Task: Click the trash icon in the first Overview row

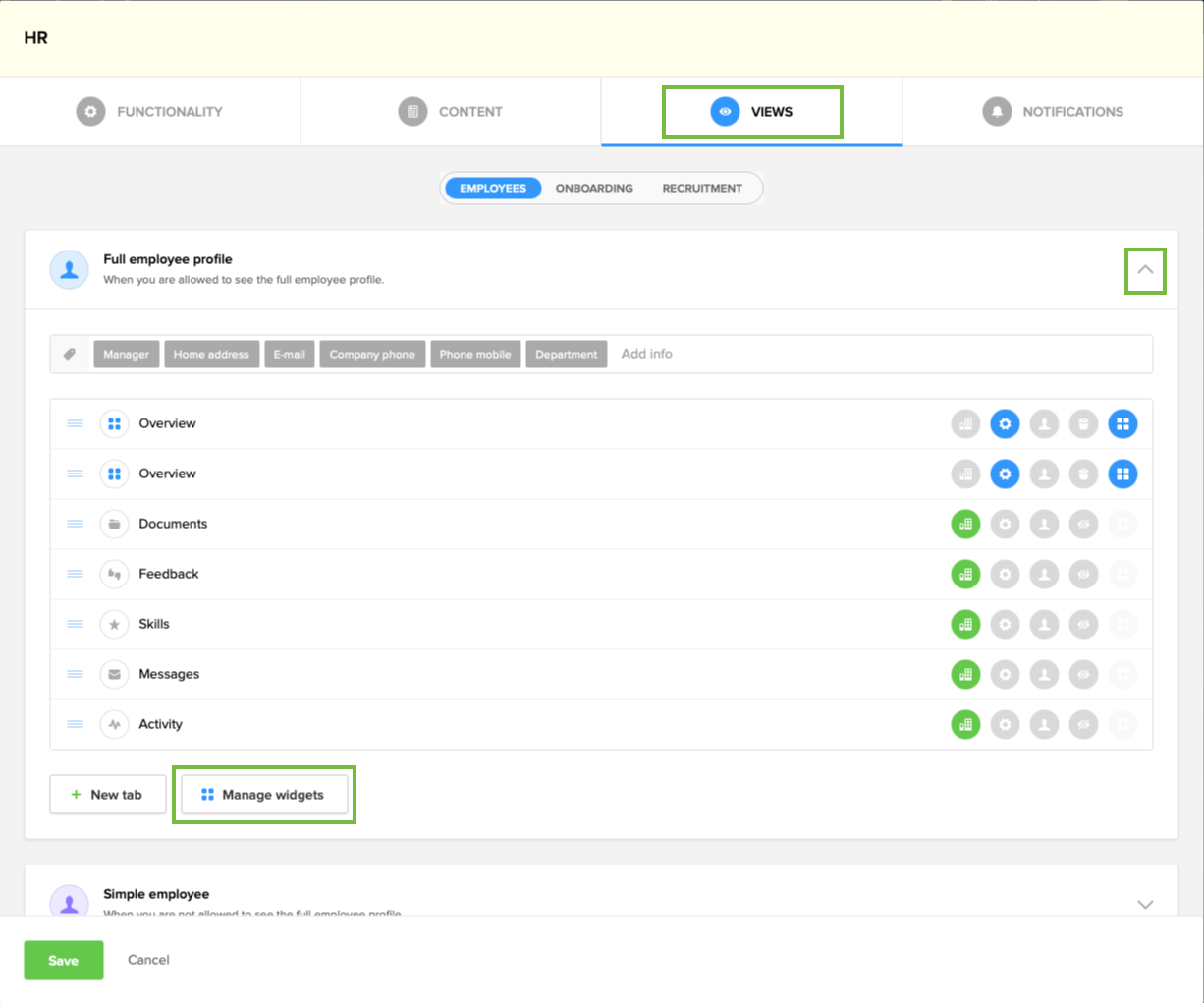Action: pyautogui.click(x=1083, y=424)
